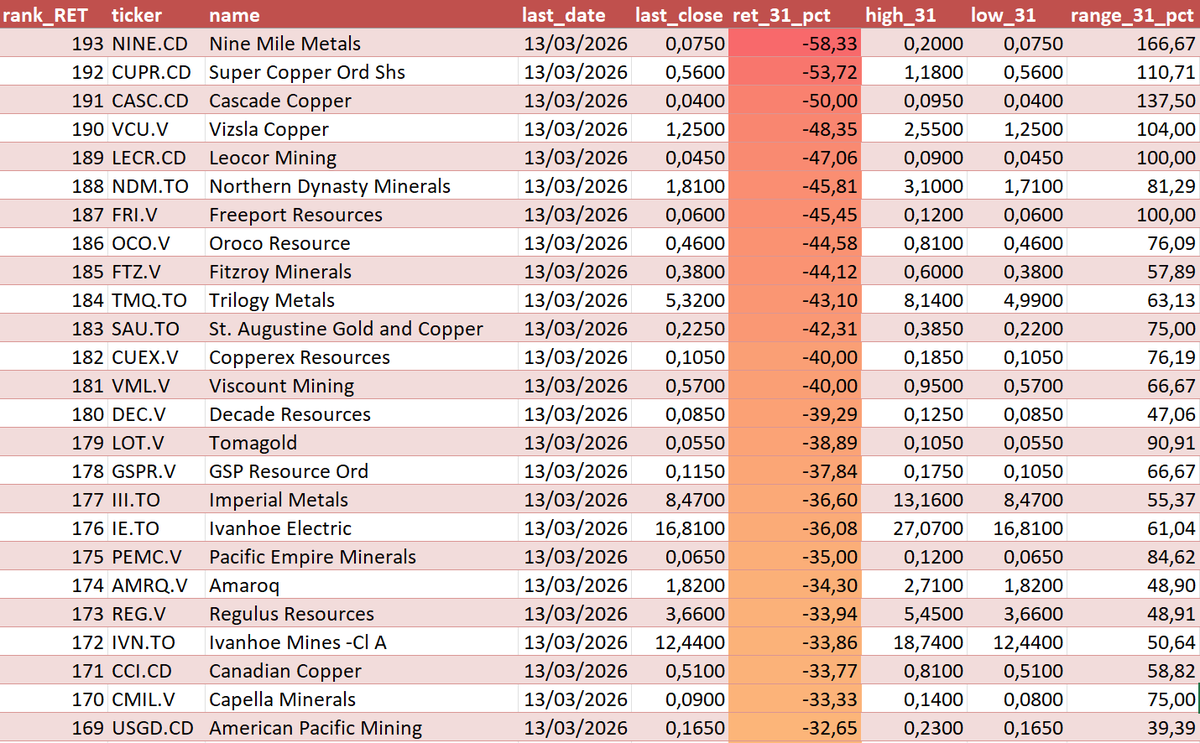This screenshot has width=1200, height=743.
Task: Select the range_31_pct column header
Action: pos(1133,15)
